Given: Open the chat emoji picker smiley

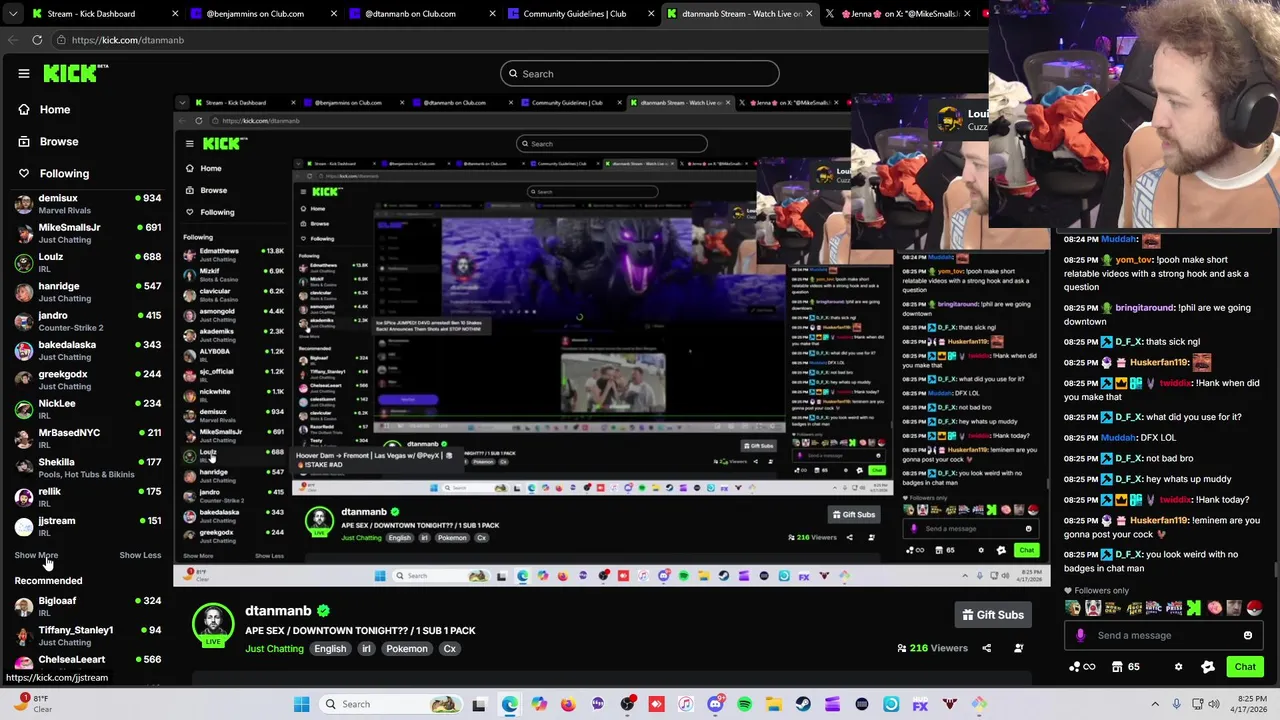Looking at the screenshot, I should pyautogui.click(x=1248, y=635).
